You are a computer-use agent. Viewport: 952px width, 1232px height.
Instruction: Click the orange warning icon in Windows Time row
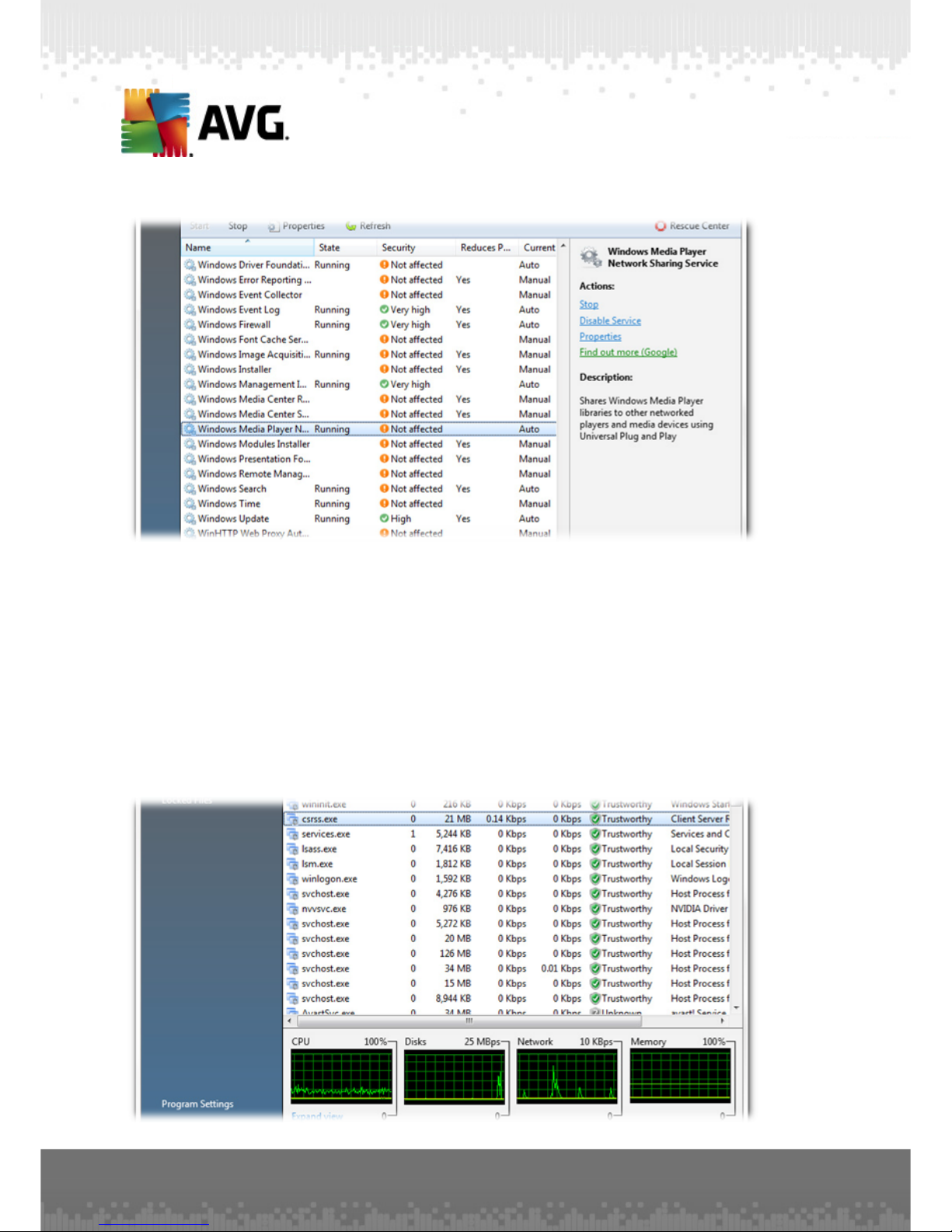[384, 504]
